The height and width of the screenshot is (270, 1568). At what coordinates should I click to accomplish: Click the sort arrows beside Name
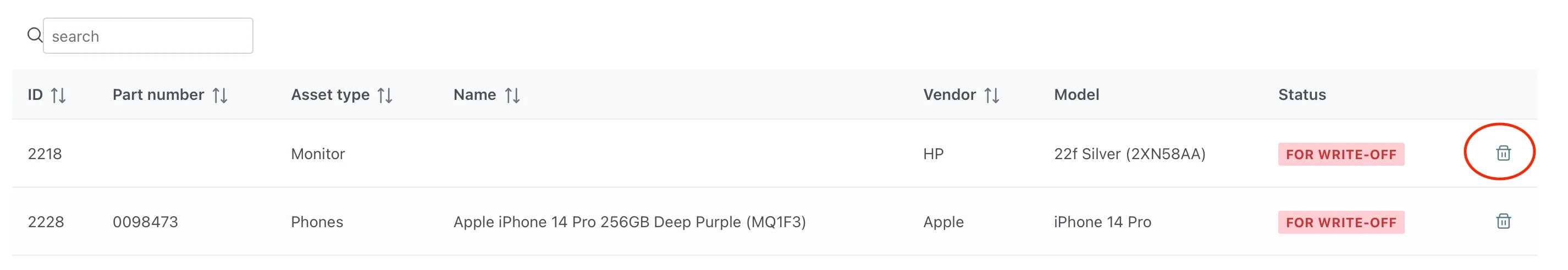coord(512,95)
